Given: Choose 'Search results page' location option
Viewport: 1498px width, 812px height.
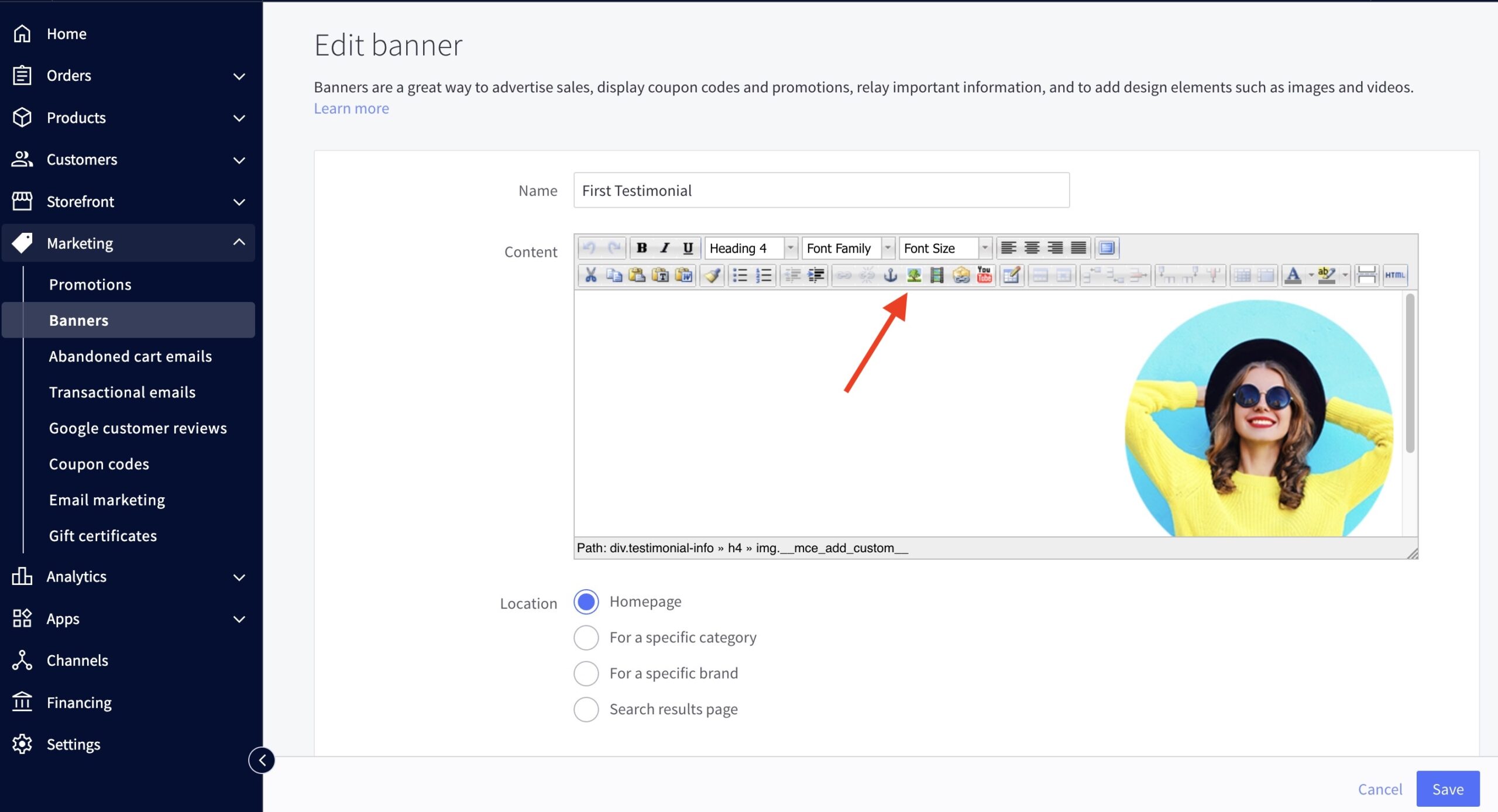Looking at the screenshot, I should click(x=586, y=710).
